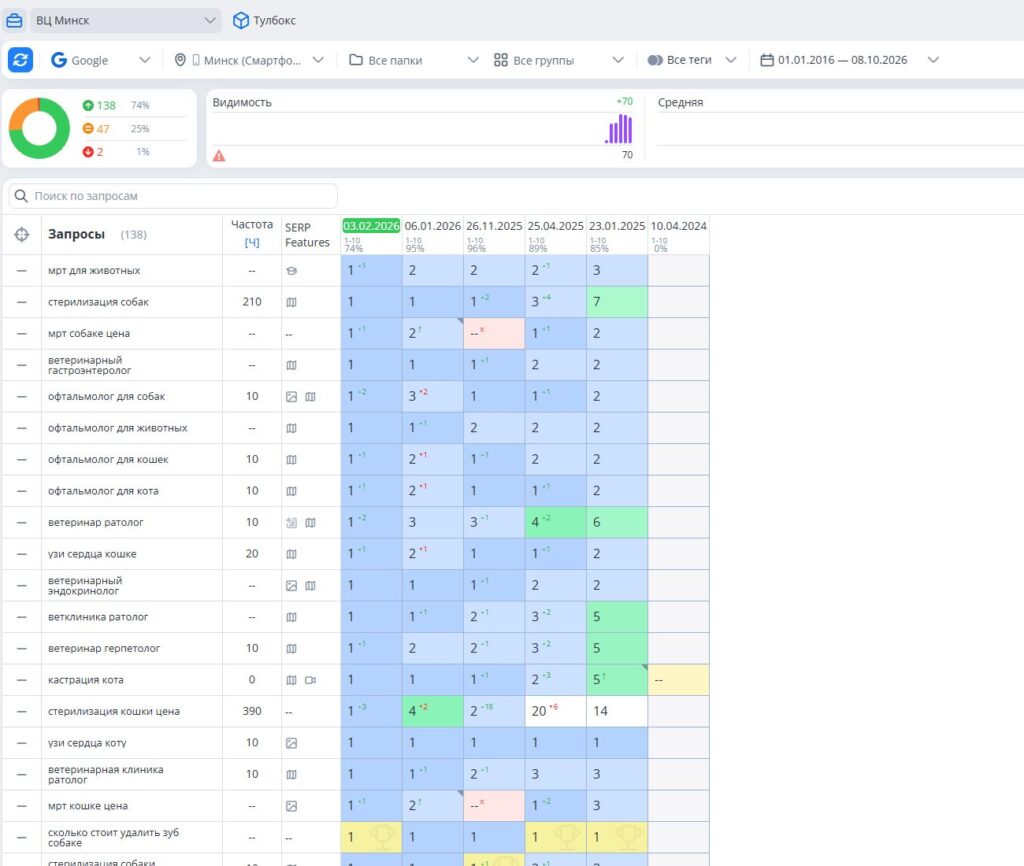The width and height of the screenshot is (1024, 866).
Task: Expand the date range 01.01.2016 — 08.10.2026 chevron
Action: (933, 60)
